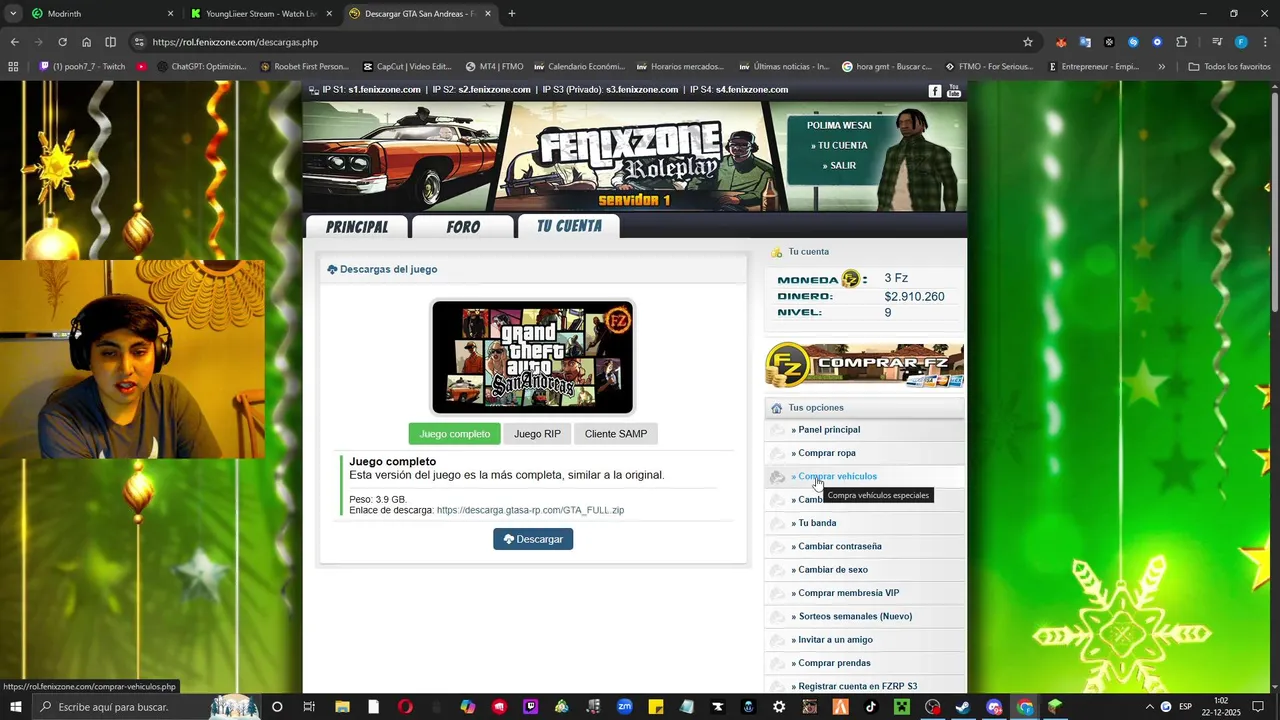Click » SALIR to log out
1280x720 pixels.
pyautogui.click(x=839, y=166)
